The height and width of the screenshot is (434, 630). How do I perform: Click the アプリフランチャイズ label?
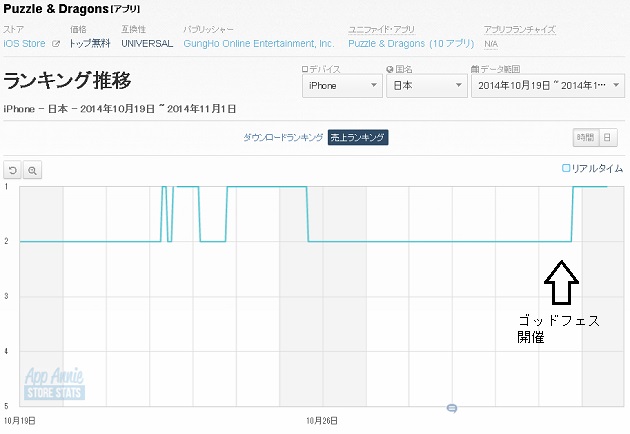520,29
